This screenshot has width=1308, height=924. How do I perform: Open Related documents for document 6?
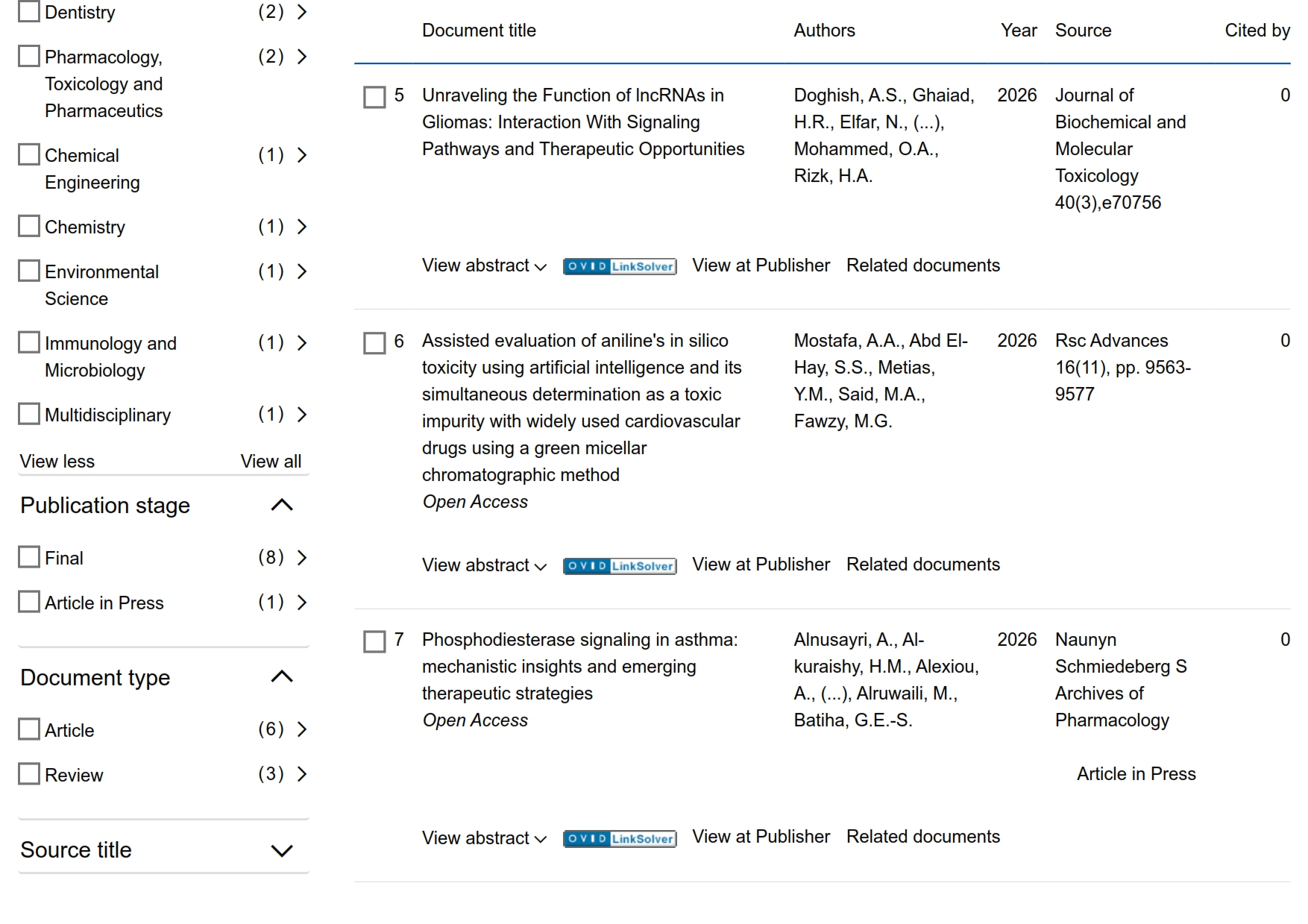922,565
